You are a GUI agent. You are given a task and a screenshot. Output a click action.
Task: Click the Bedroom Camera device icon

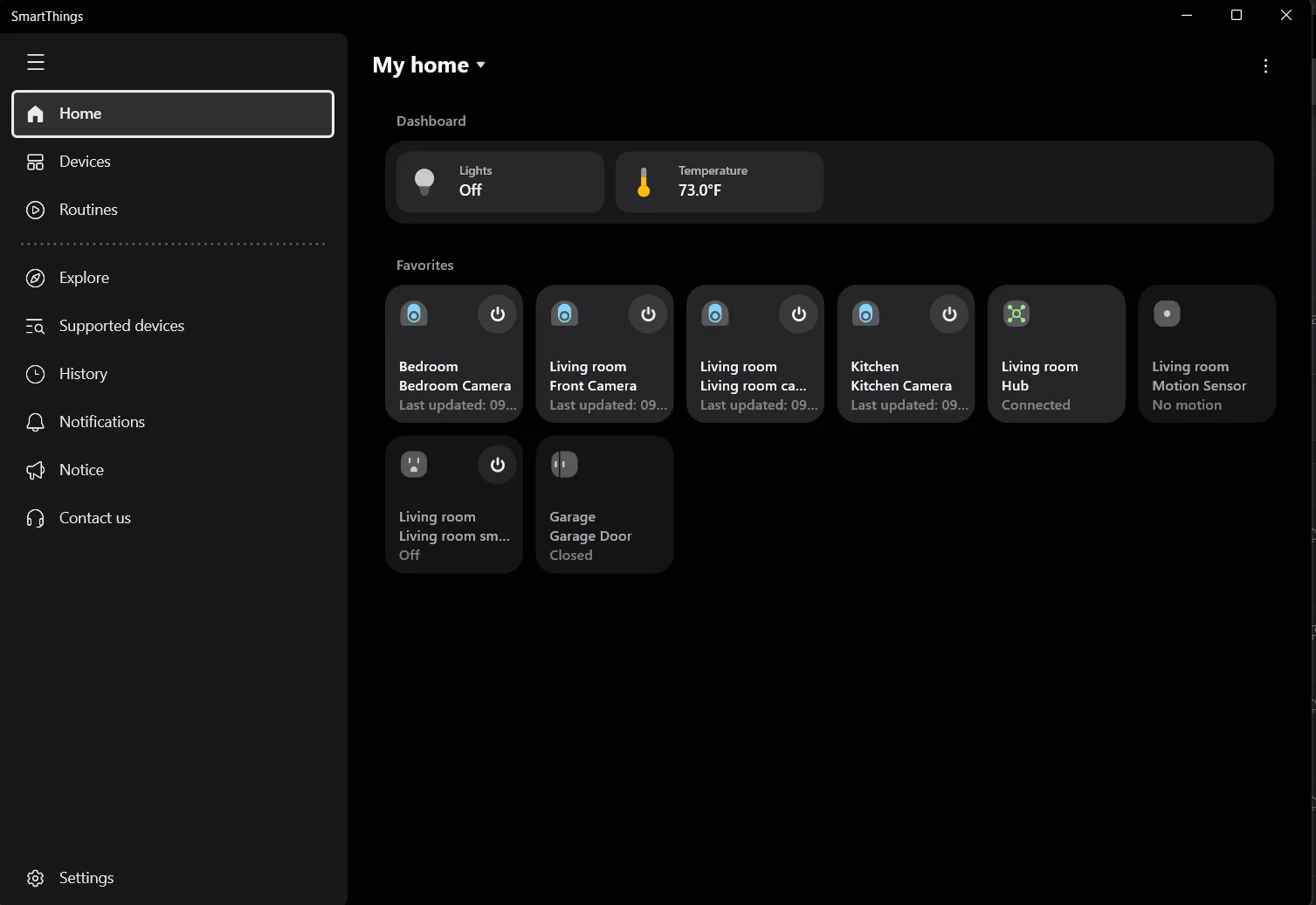(414, 314)
